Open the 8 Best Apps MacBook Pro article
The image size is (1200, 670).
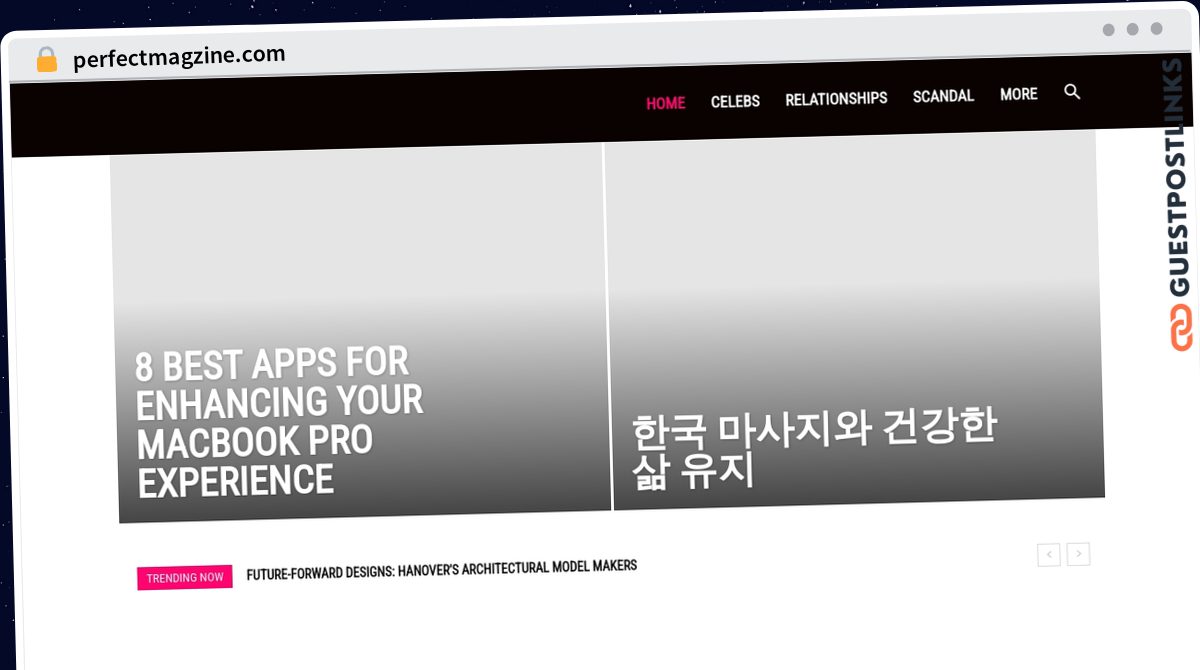(279, 422)
